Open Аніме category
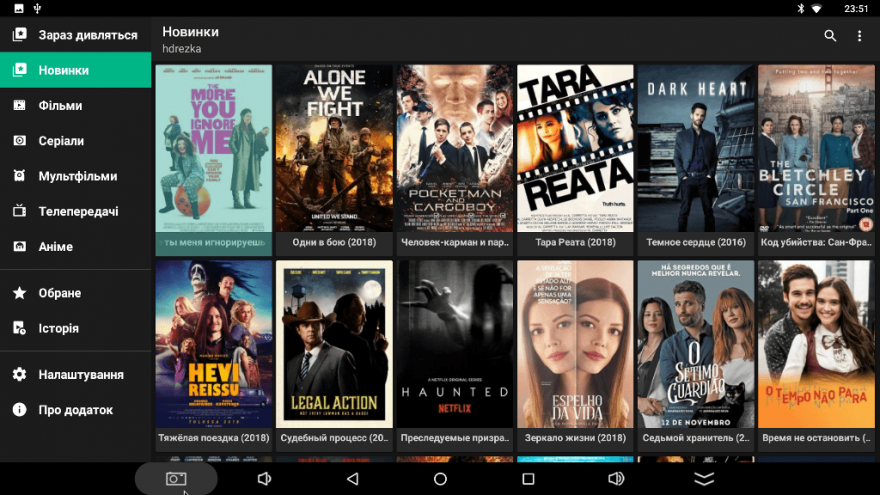 (76, 246)
